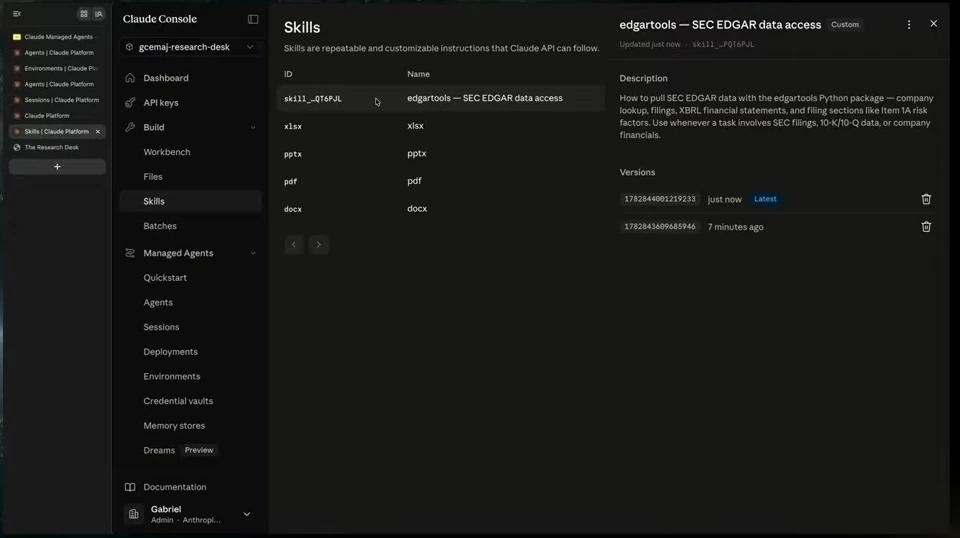
Task: Add a new browser tab
Action: [57, 166]
